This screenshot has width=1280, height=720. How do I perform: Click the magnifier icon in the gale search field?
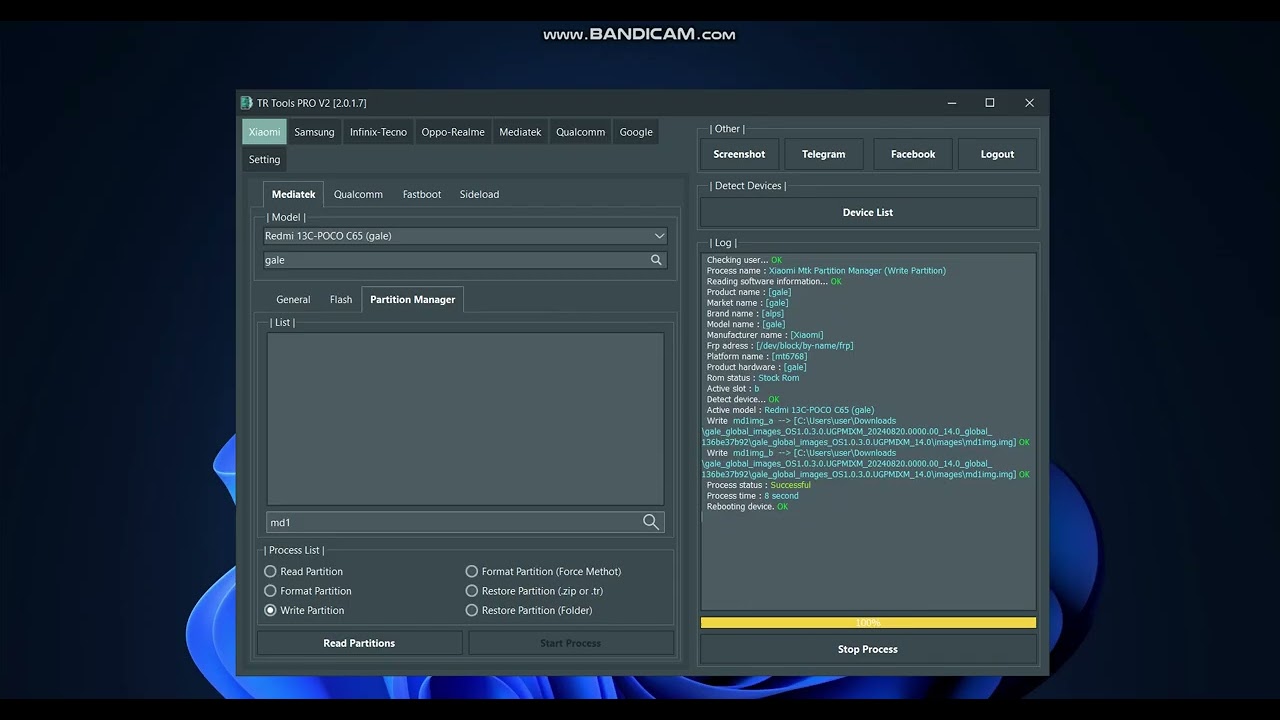point(656,260)
